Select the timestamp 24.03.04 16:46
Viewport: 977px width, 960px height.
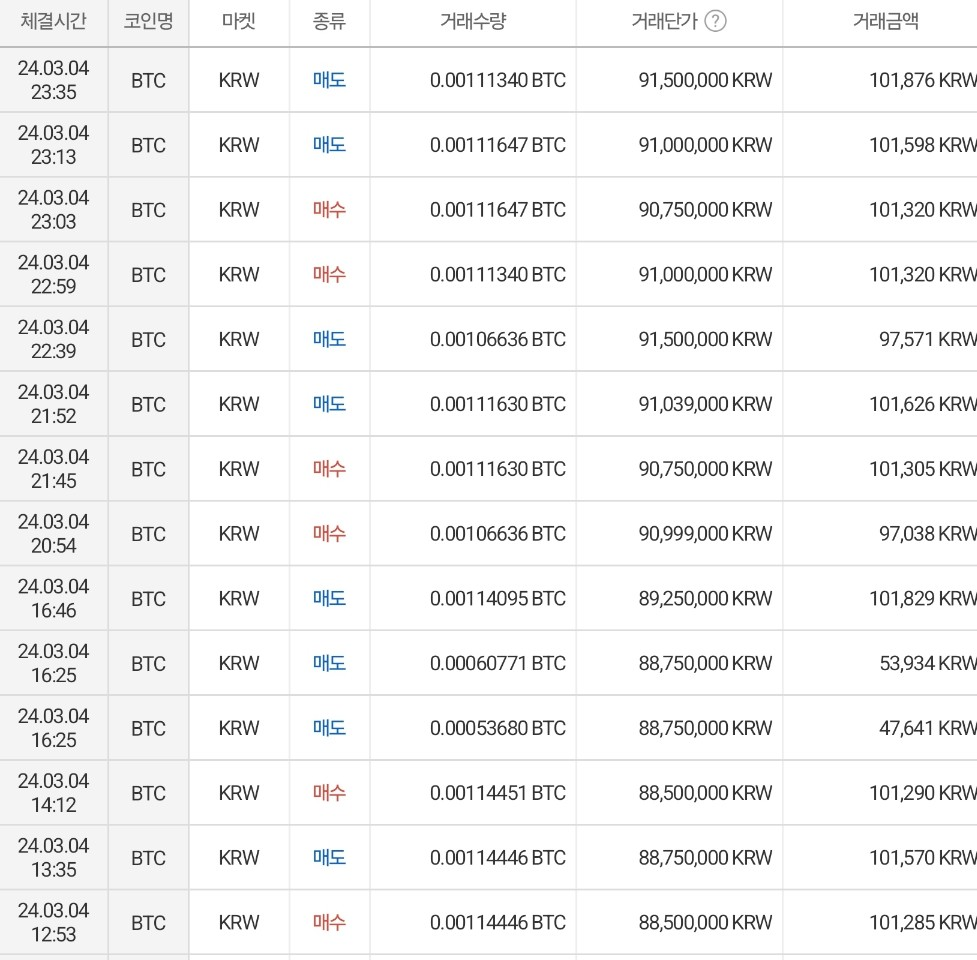54,598
